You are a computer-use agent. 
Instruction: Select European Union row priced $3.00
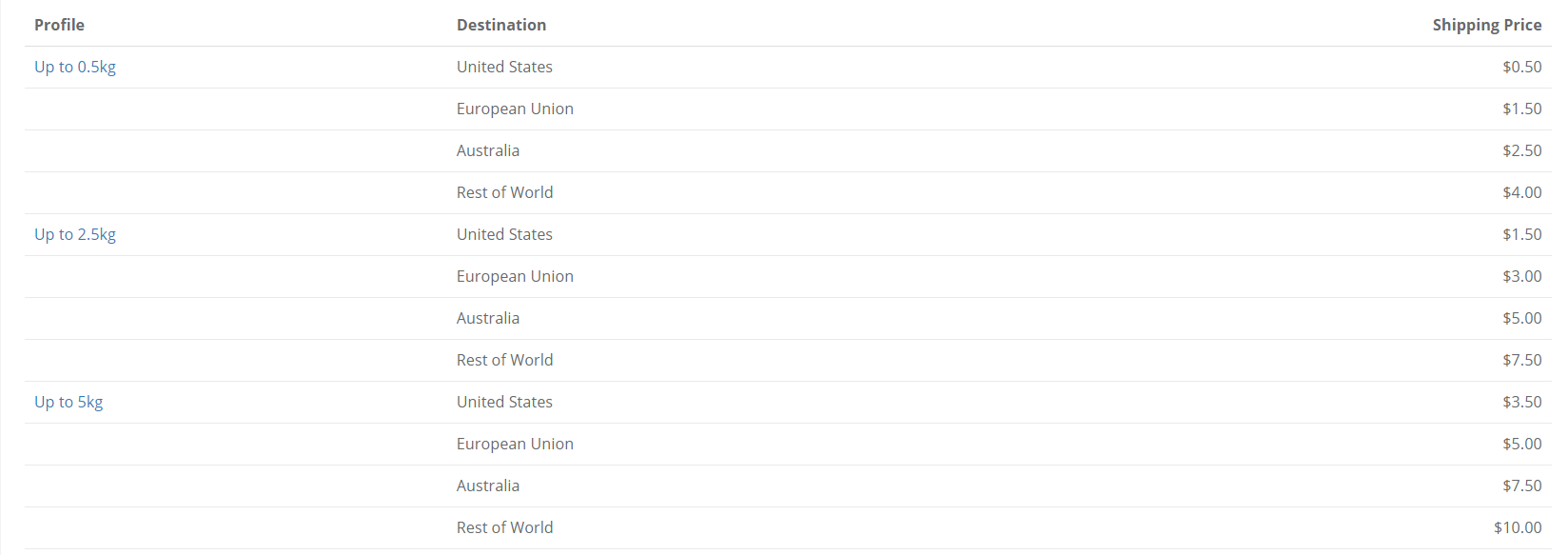(x=788, y=276)
